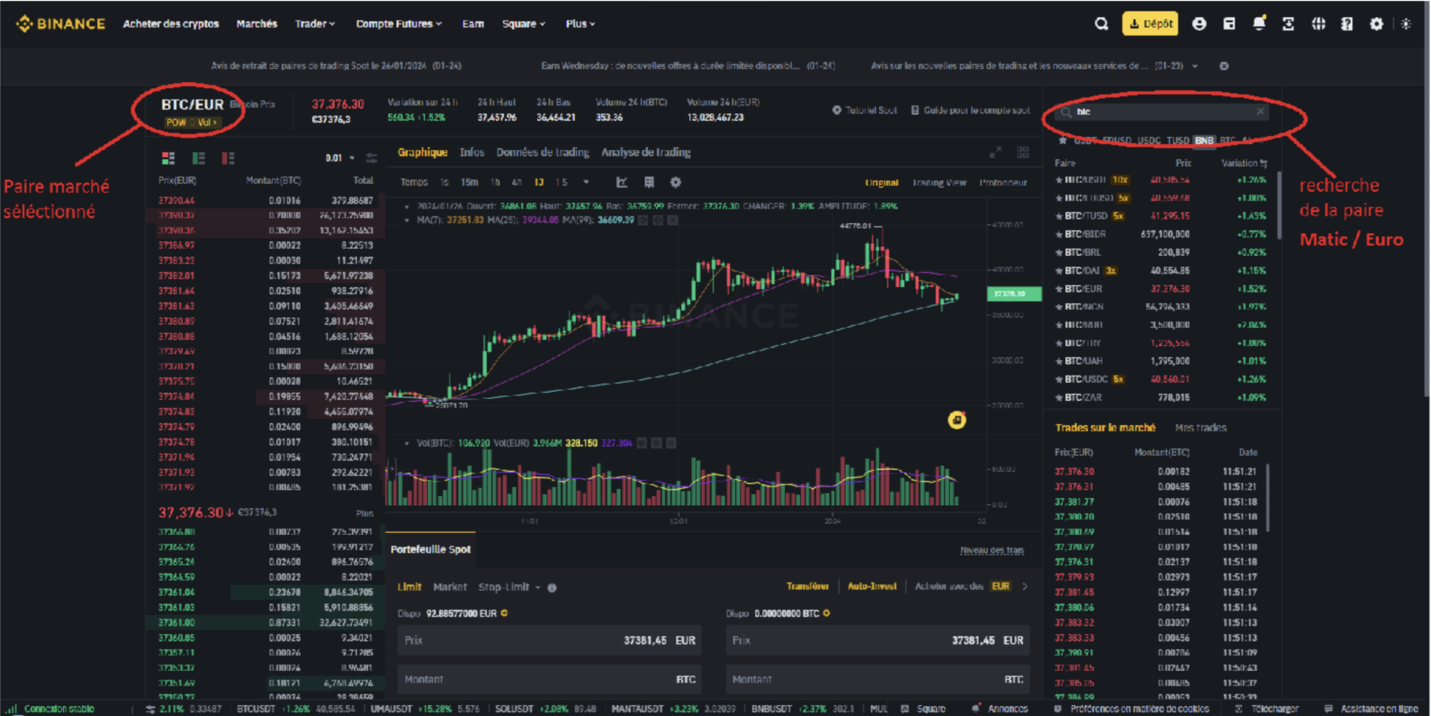Open the Marchés page
The width and height of the screenshot is (1431, 716).
[x=257, y=24]
